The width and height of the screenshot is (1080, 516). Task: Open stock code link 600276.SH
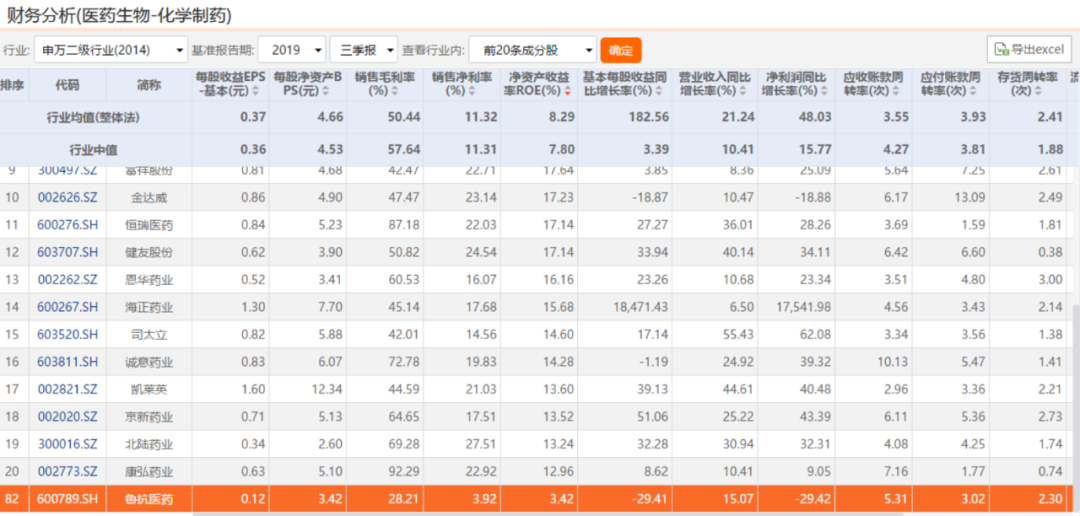[68, 225]
